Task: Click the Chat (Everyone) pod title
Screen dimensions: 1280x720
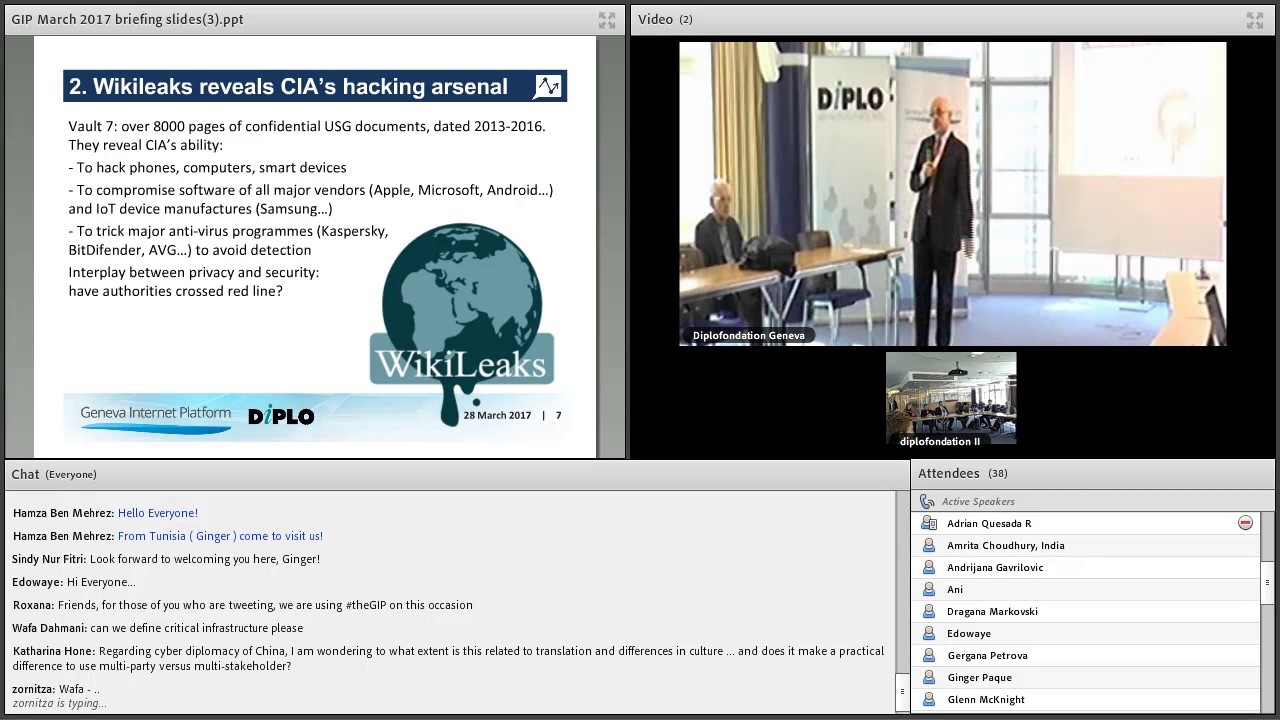Action: [x=54, y=475]
